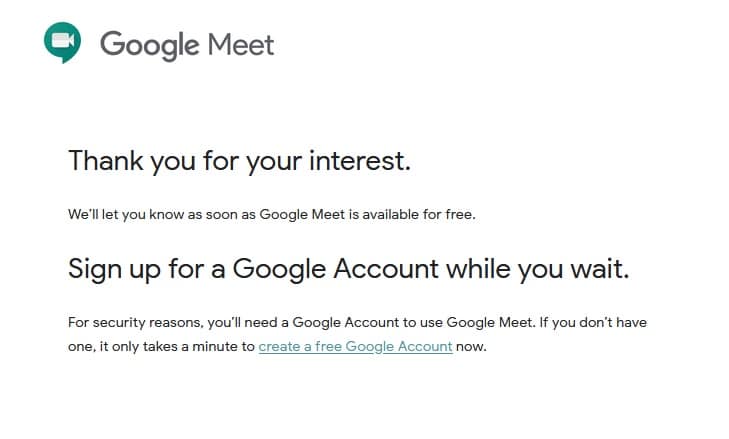
Task: Click the "If you don't have" phrase
Action: coord(593,323)
